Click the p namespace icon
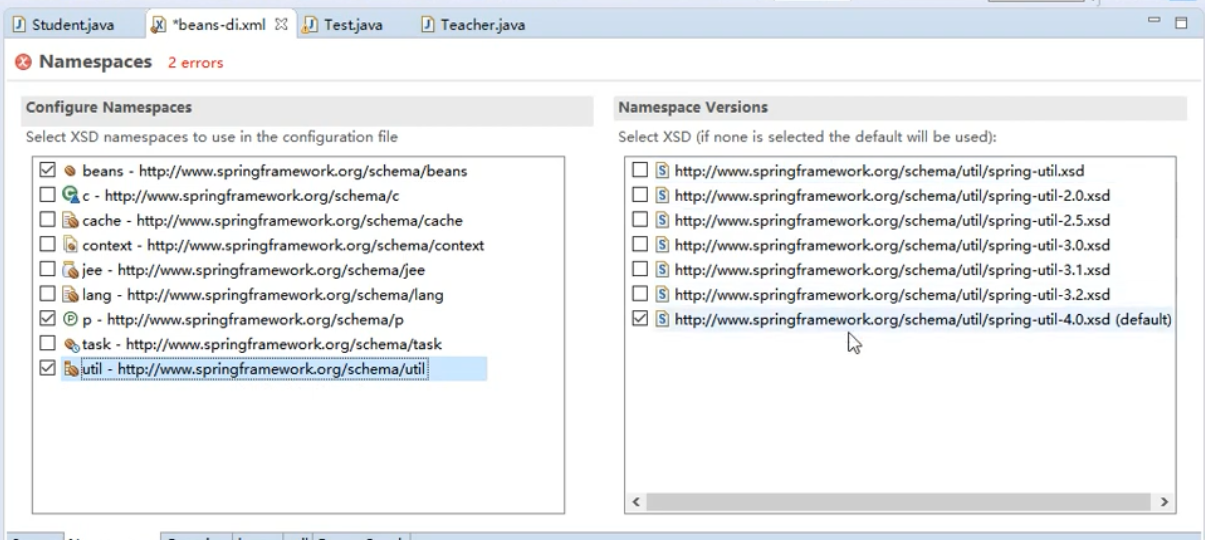The image size is (1205, 540). coord(70,319)
